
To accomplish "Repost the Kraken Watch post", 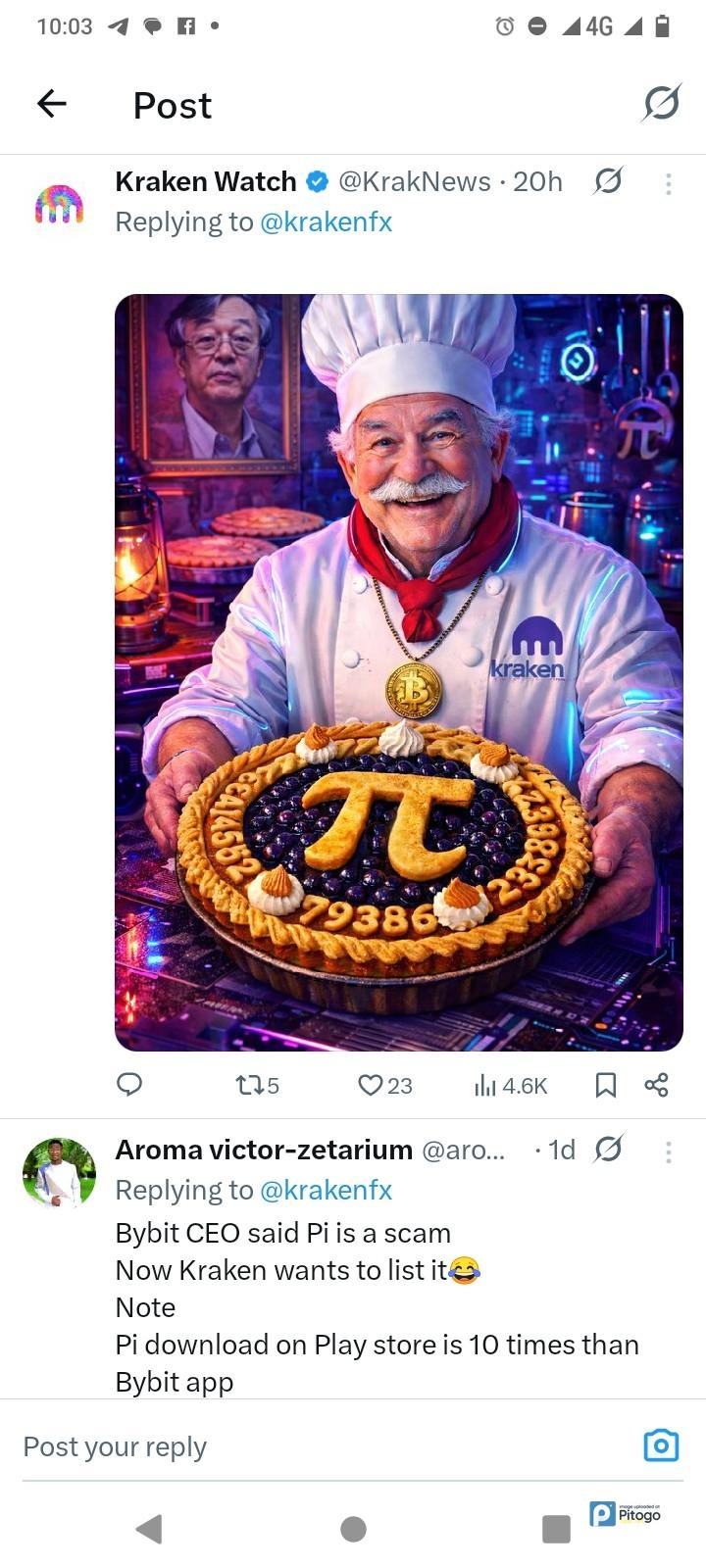I will 257,1085.
